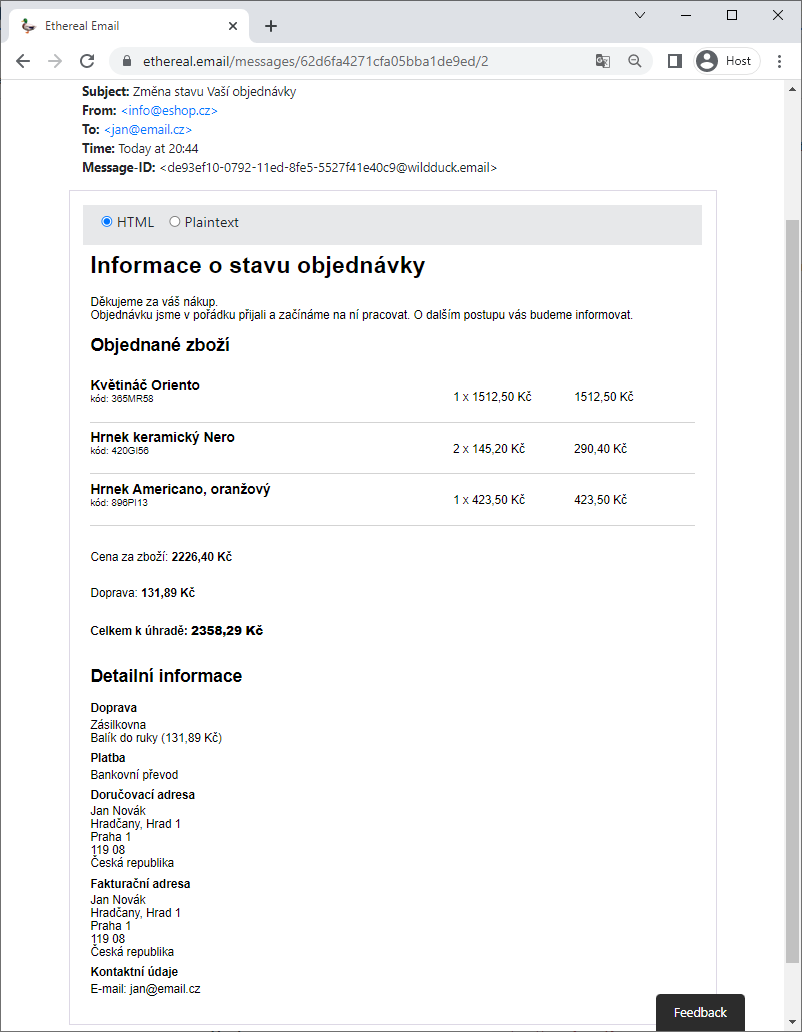
Task: Click the product code 896PI13
Action: (x=130, y=503)
